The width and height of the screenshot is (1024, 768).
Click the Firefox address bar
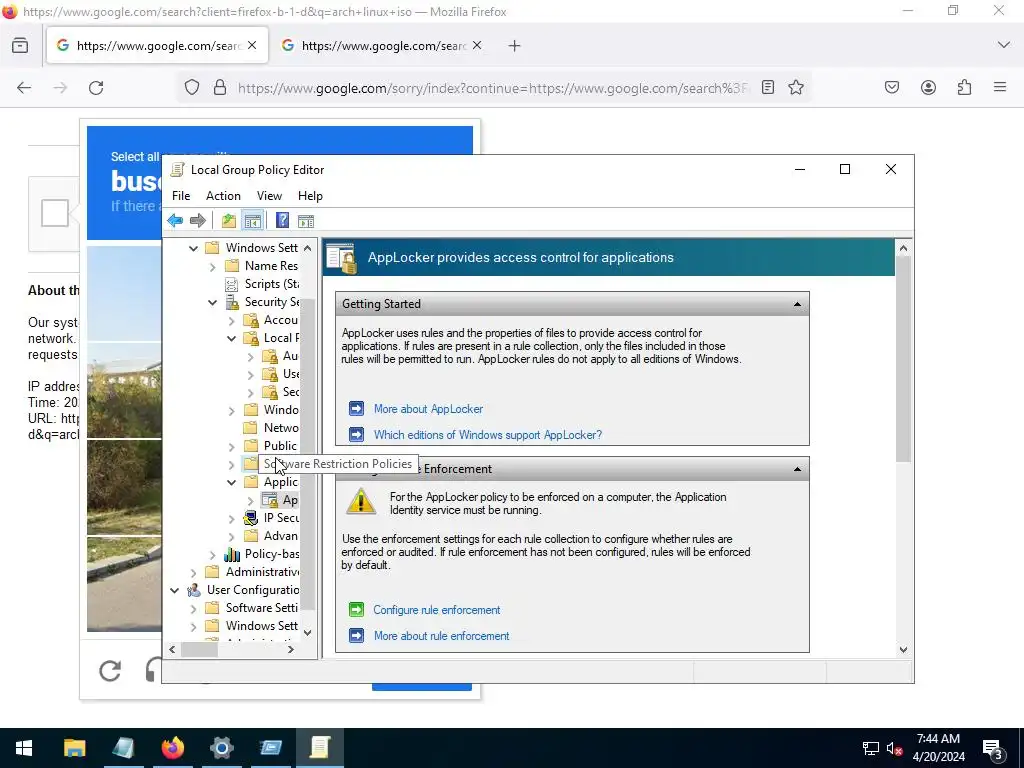click(x=493, y=88)
